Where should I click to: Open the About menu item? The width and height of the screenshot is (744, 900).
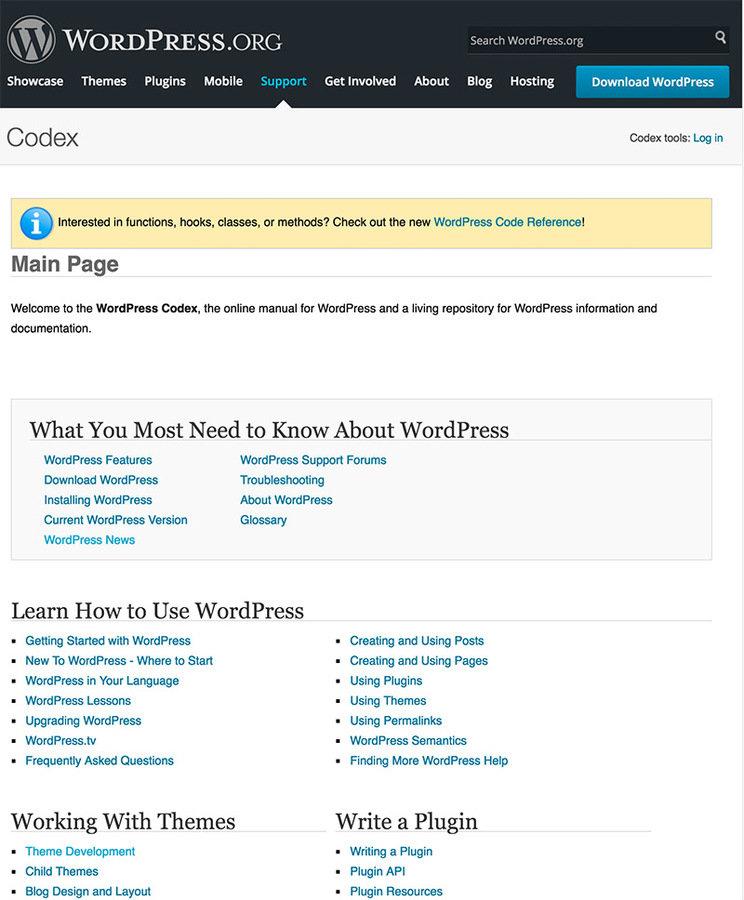pos(432,81)
